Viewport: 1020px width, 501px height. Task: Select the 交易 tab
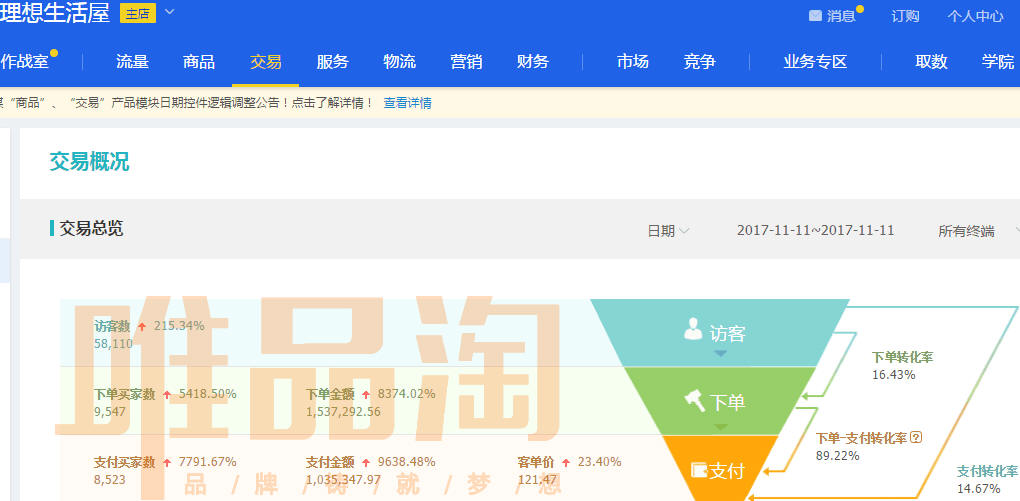(265, 62)
